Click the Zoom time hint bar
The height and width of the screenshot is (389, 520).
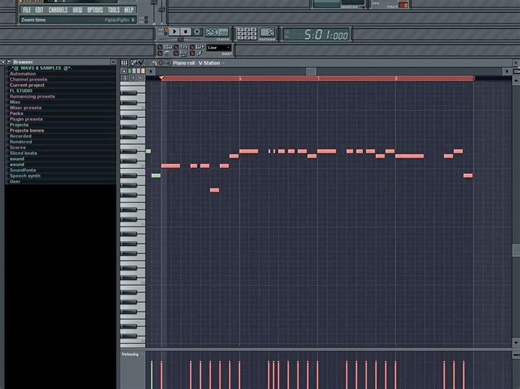click(x=77, y=20)
